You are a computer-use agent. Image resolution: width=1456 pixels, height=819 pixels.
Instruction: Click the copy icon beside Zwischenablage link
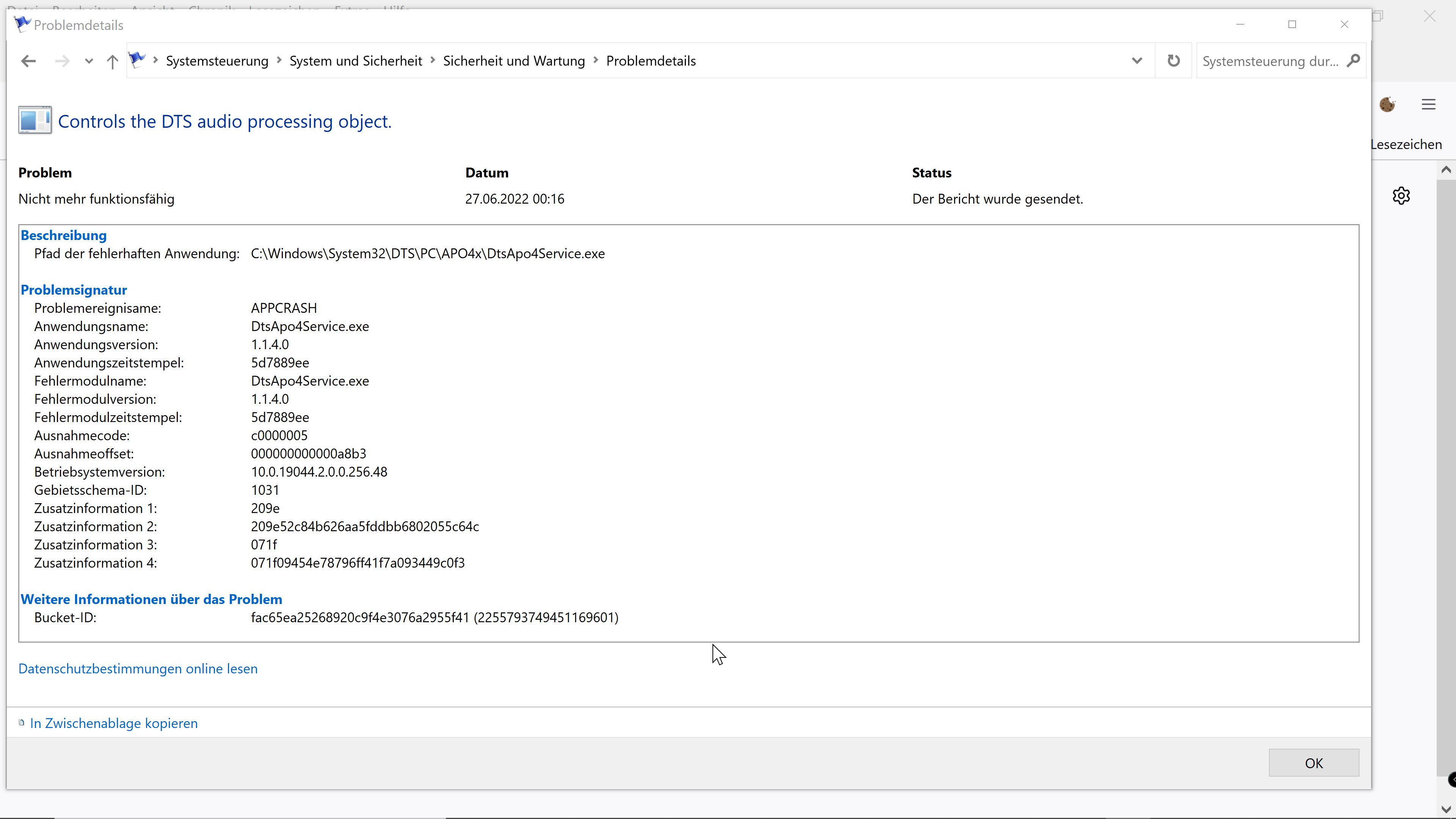(x=22, y=722)
